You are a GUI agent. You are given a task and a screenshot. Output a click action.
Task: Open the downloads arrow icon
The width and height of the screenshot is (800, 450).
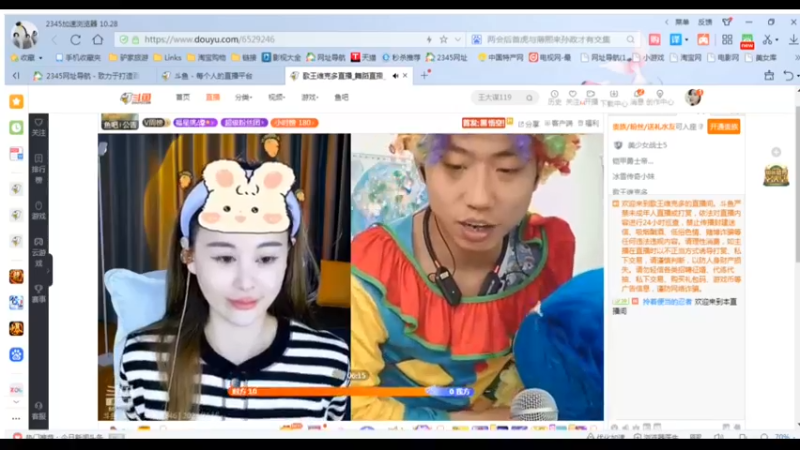click(x=793, y=39)
